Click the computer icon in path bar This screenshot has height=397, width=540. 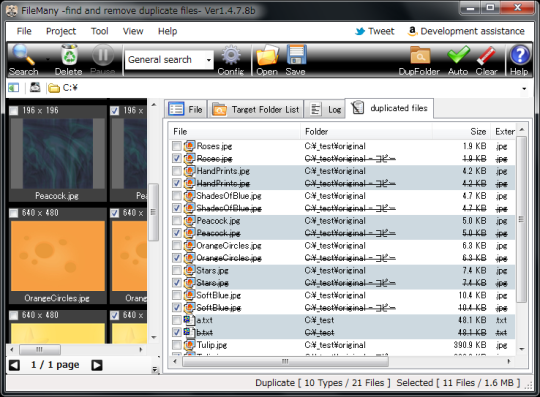35,87
